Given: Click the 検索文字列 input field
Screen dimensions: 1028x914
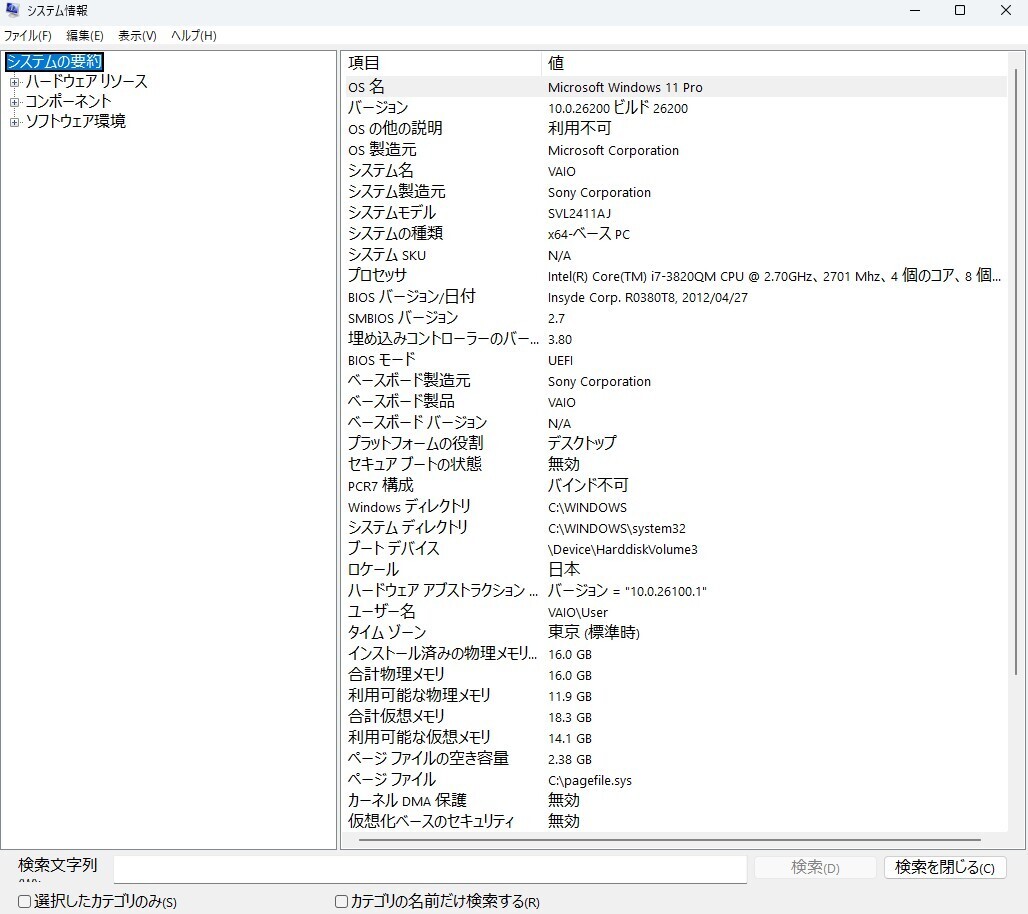Looking at the screenshot, I should tap(430, 869).
